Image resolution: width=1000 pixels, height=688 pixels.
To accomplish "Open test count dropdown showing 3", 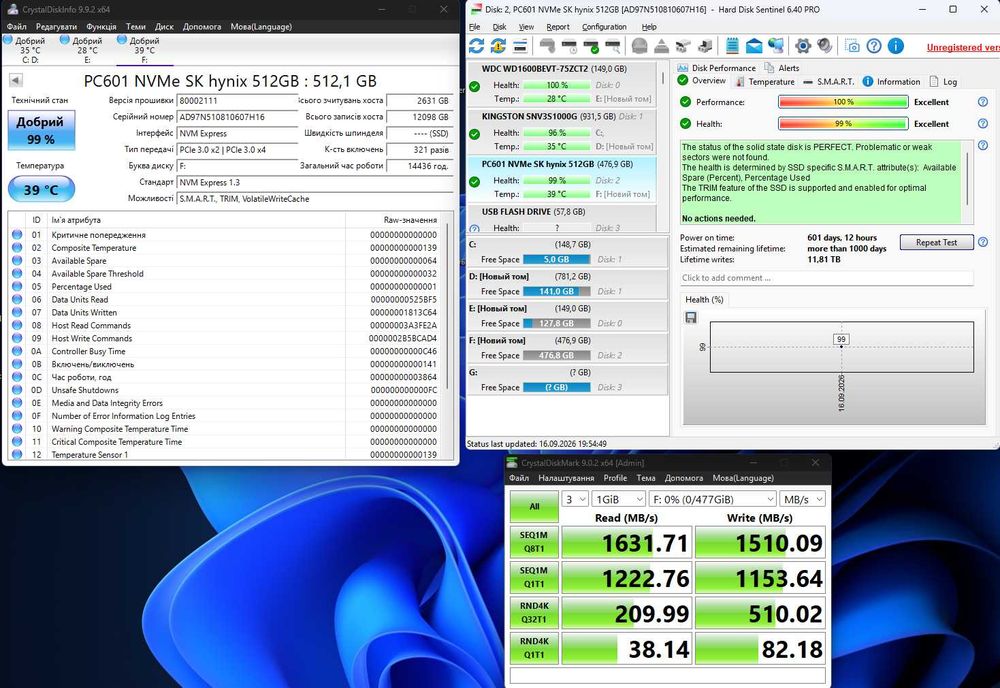I will tap(575, 499).
